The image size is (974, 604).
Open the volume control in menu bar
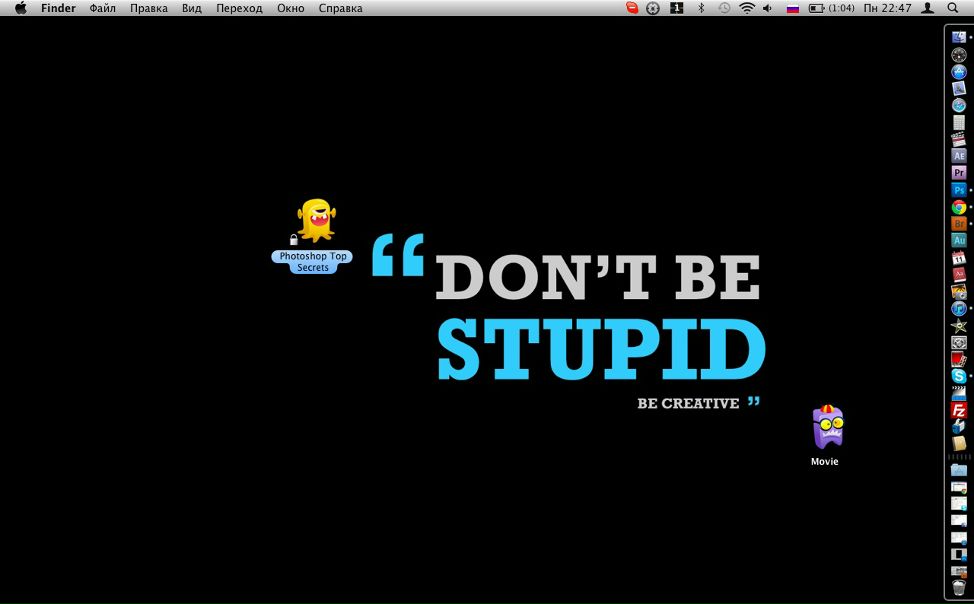point(768,8)
